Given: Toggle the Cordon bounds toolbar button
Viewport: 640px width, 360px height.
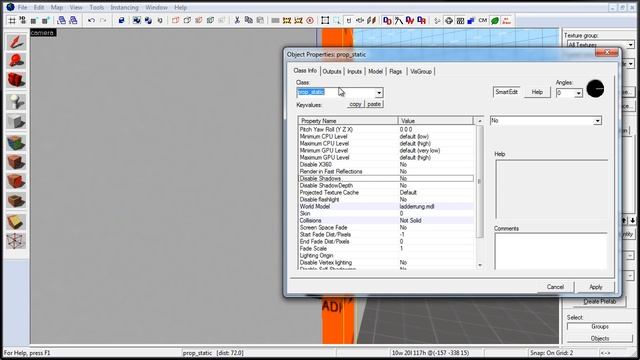Looking at the screenshot, I should (275, 20).
